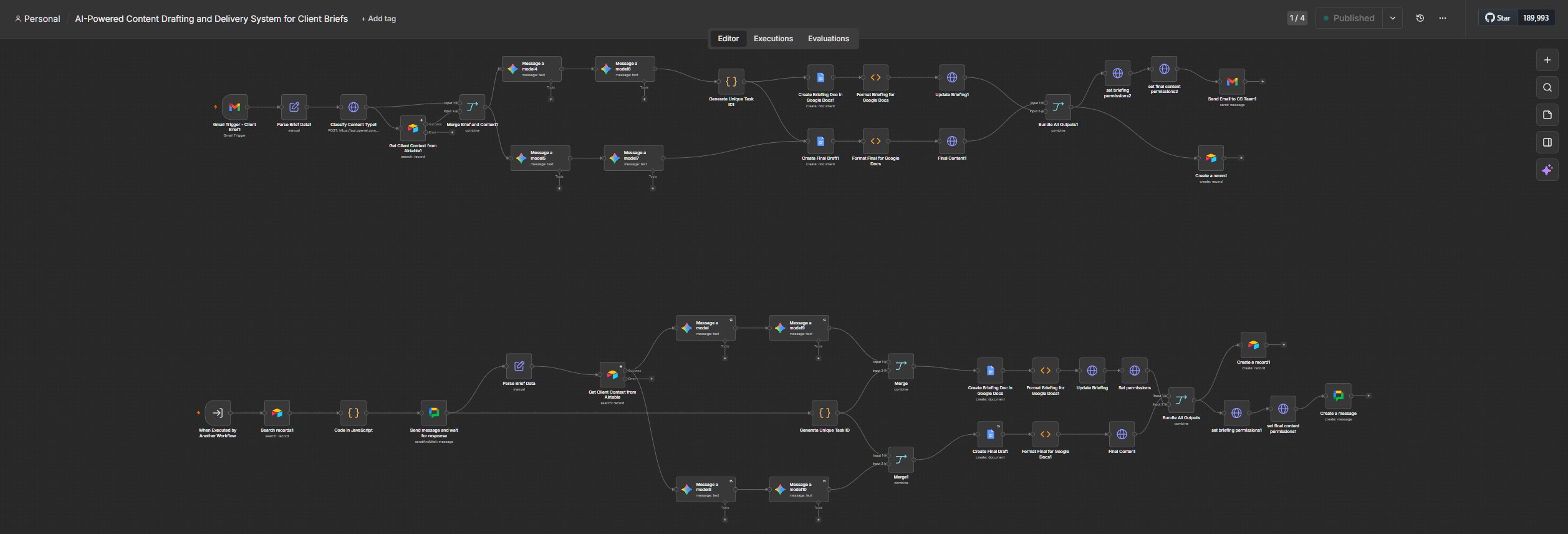This screenshot has width=1568, height=534.
Task: Toggle the side panel layout button
Action: click(x=1547, y=142)
